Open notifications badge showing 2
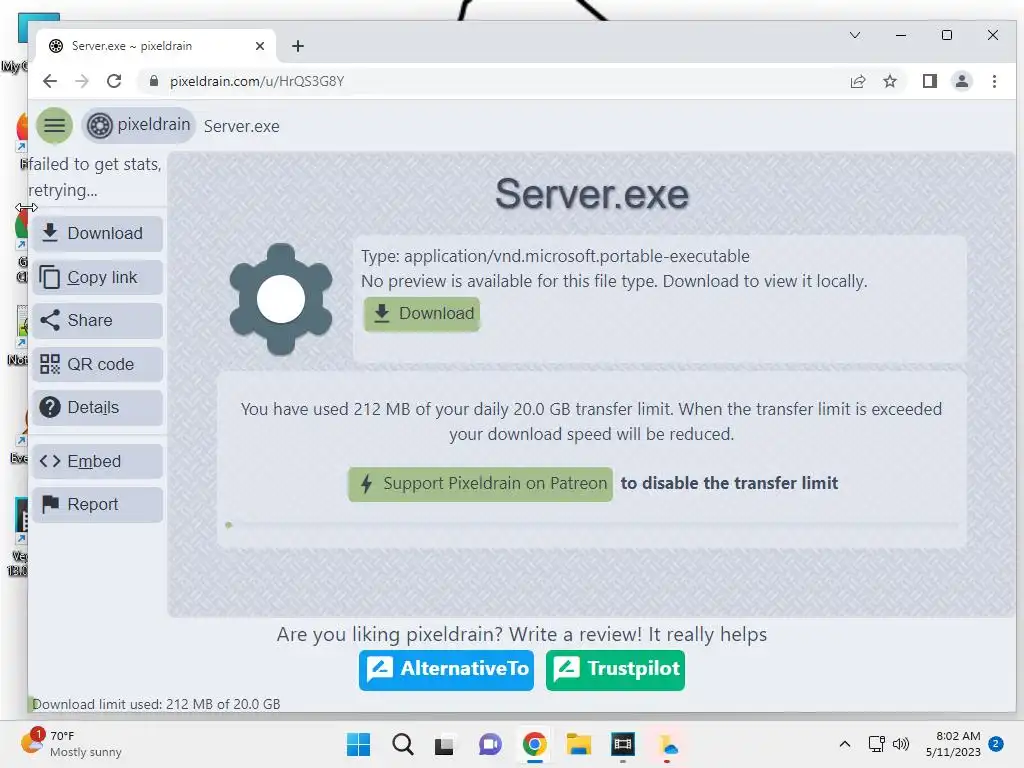Screen dimensions: 1024x768 click(996, 744)
